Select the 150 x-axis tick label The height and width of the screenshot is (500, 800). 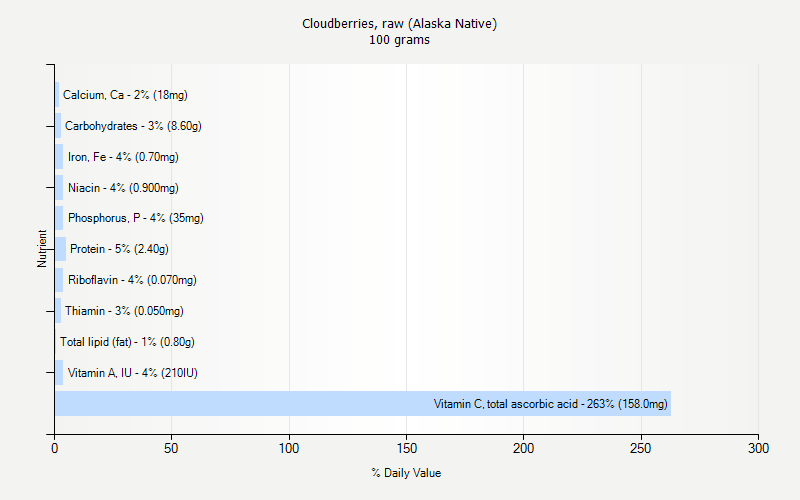(406, 449)
